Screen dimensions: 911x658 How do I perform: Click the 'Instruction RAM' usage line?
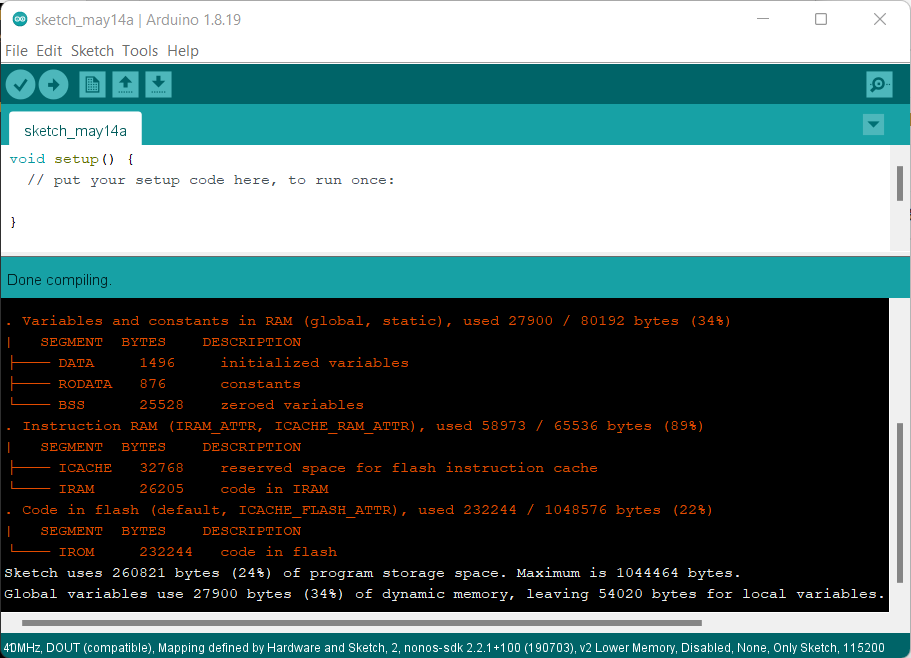[354, 426]
